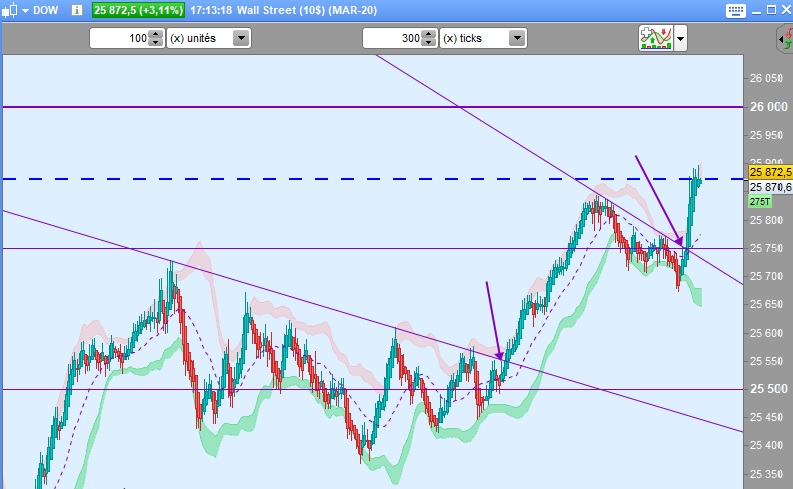Click the add indicator chart icon

[656, 38]
